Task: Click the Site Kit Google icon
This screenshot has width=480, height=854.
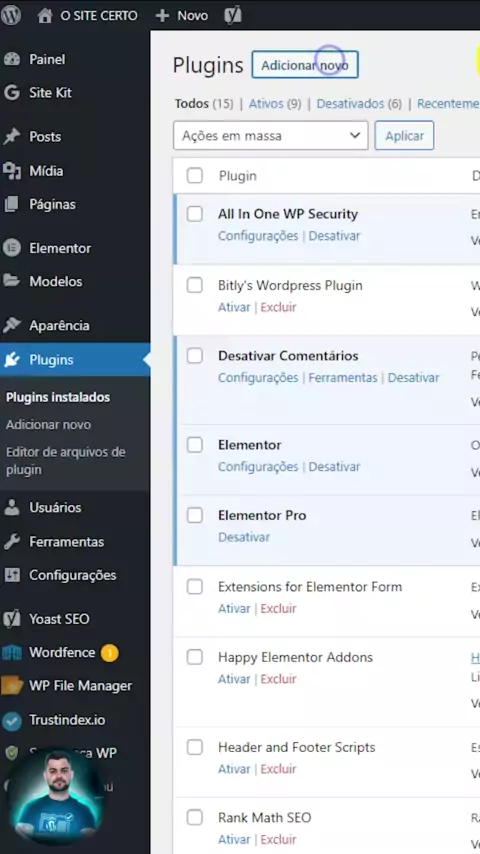Action: coord(11,93)
